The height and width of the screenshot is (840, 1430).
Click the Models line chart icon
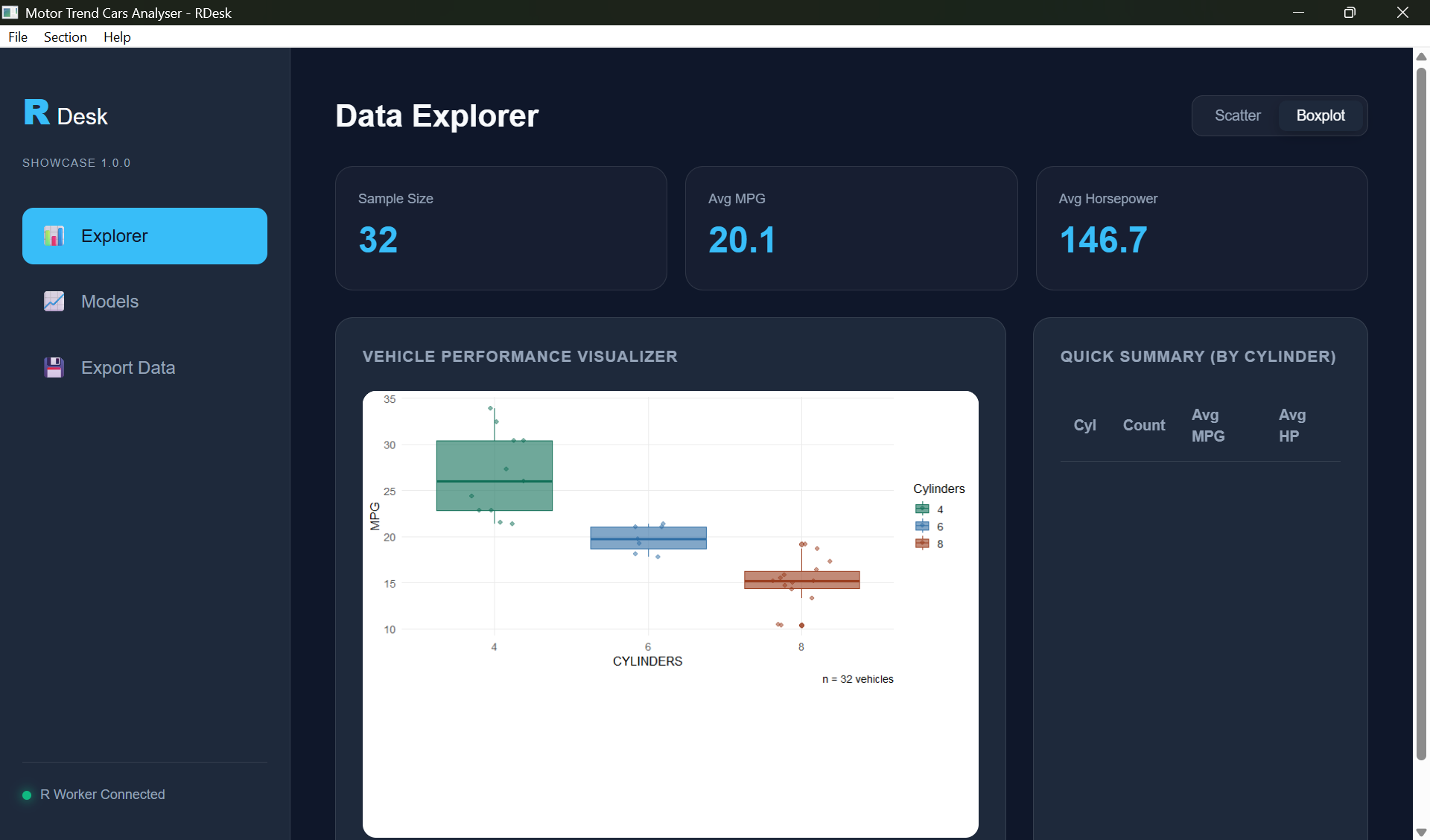53,301
